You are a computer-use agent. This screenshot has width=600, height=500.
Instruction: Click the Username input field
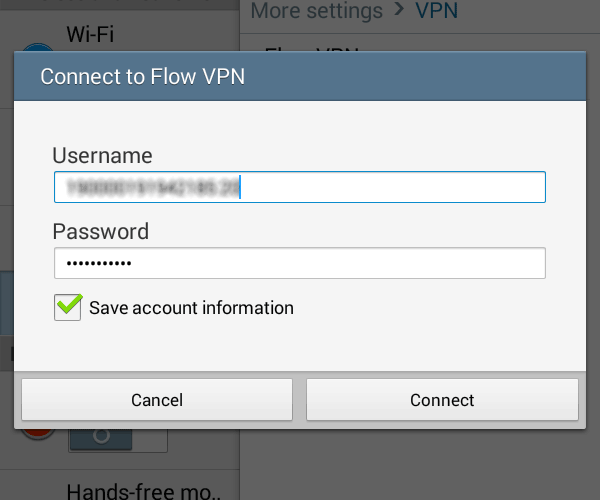(300, 187)
